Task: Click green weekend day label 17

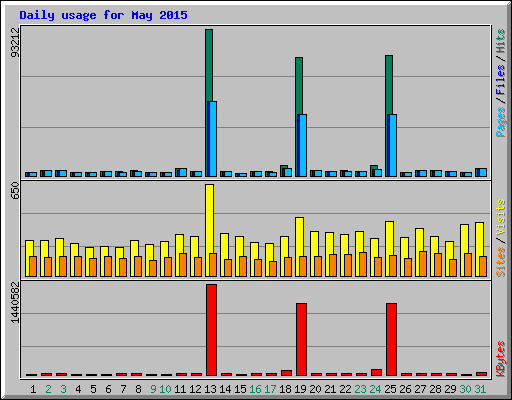Action: pyautogui.click(x=270, y=389)
